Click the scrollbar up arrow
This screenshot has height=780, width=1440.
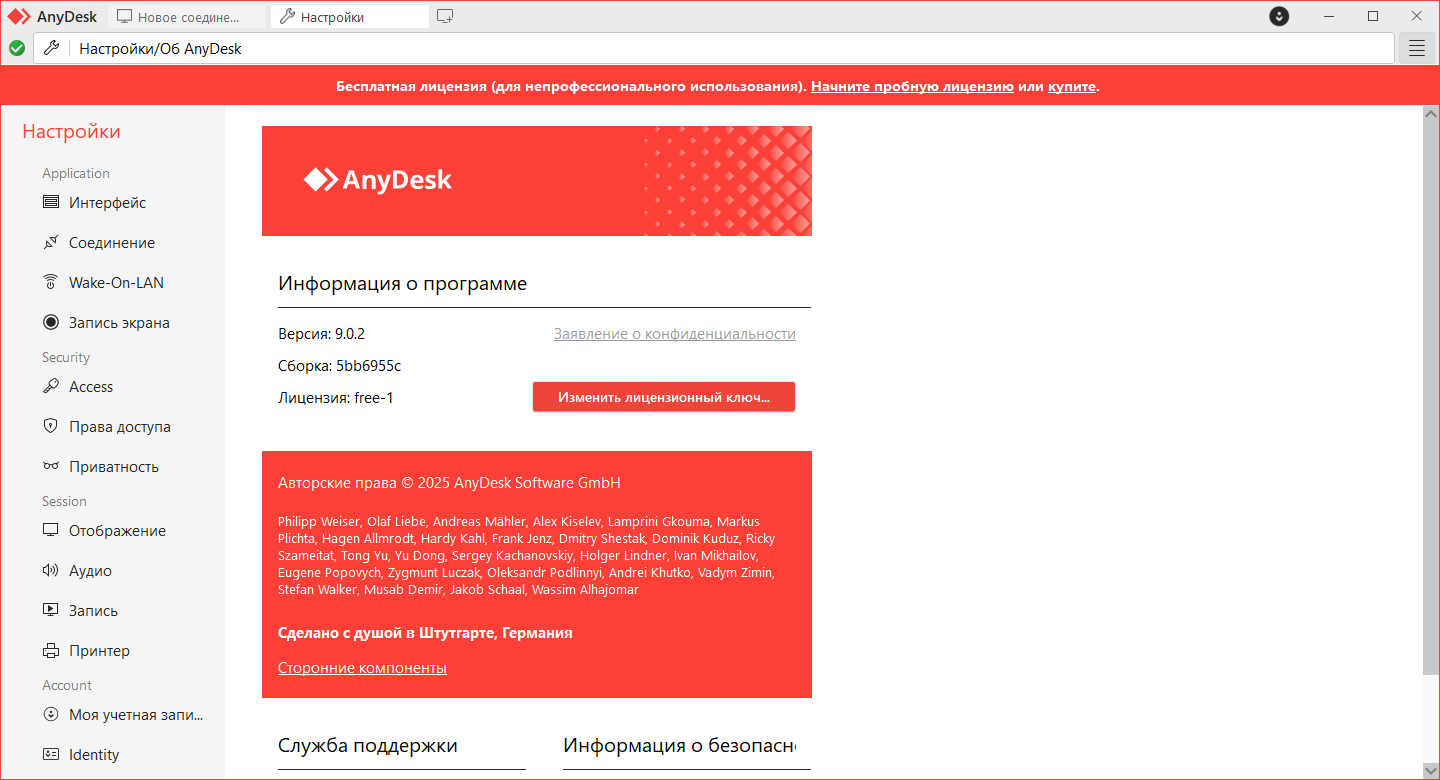tap(1431, 112)
